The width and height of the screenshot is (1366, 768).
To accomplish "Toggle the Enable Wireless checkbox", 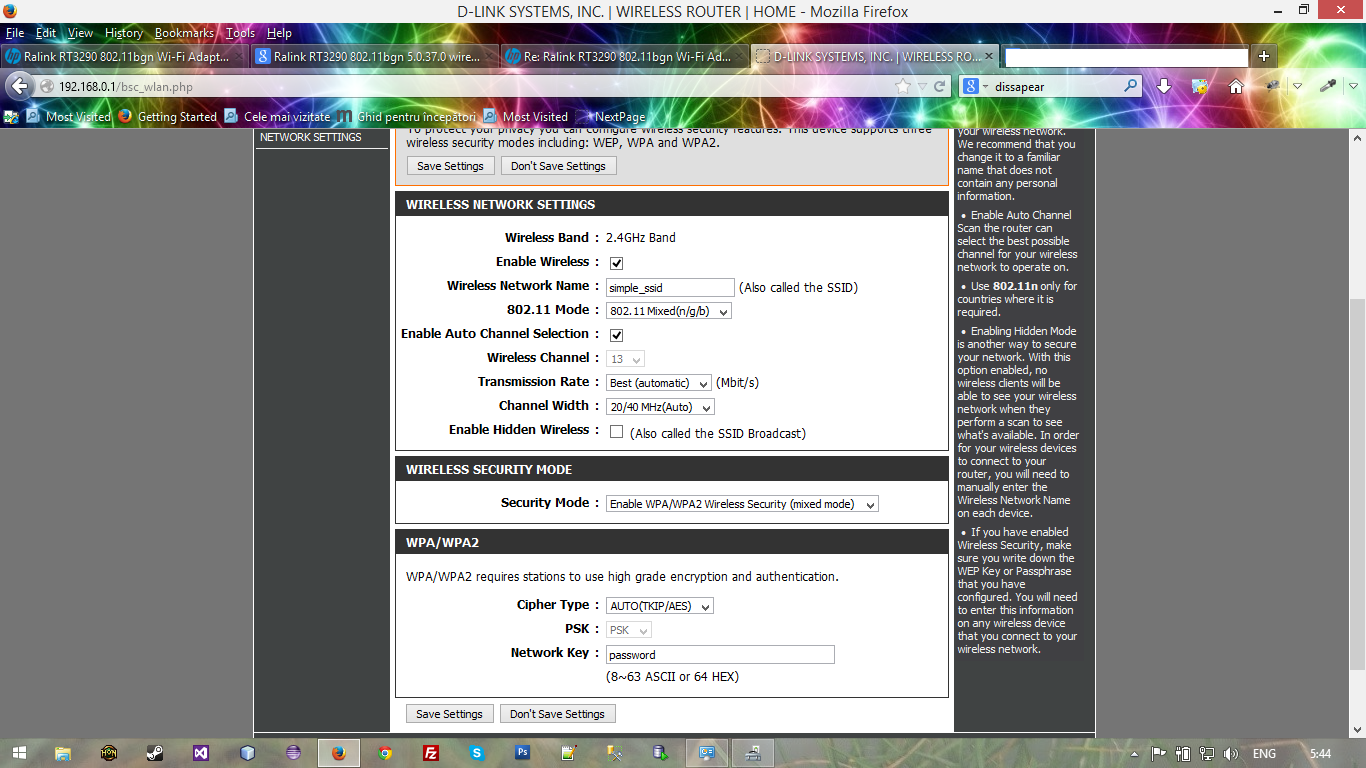I will coord(616,263).
